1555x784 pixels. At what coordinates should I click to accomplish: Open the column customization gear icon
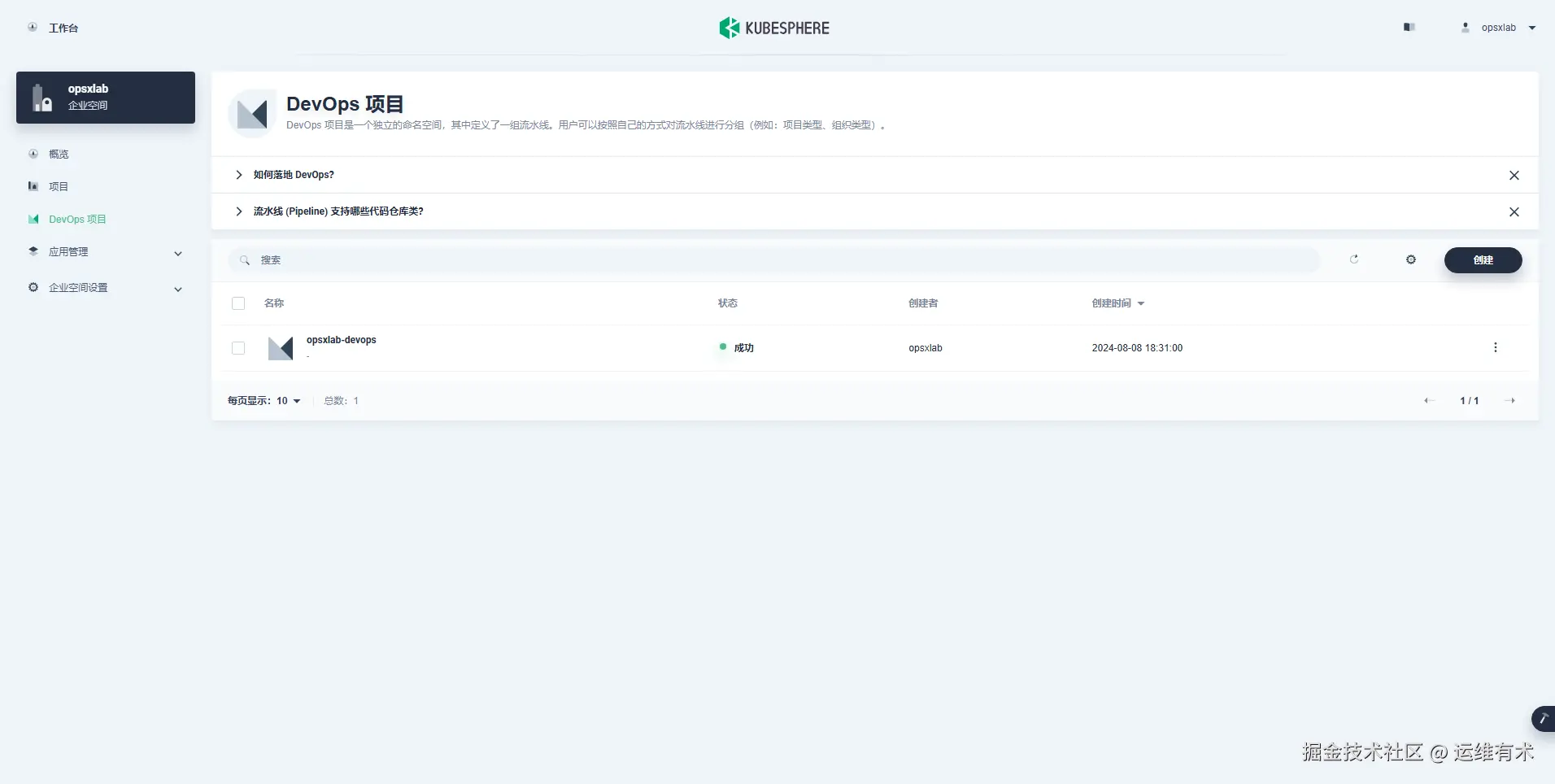1411,259
